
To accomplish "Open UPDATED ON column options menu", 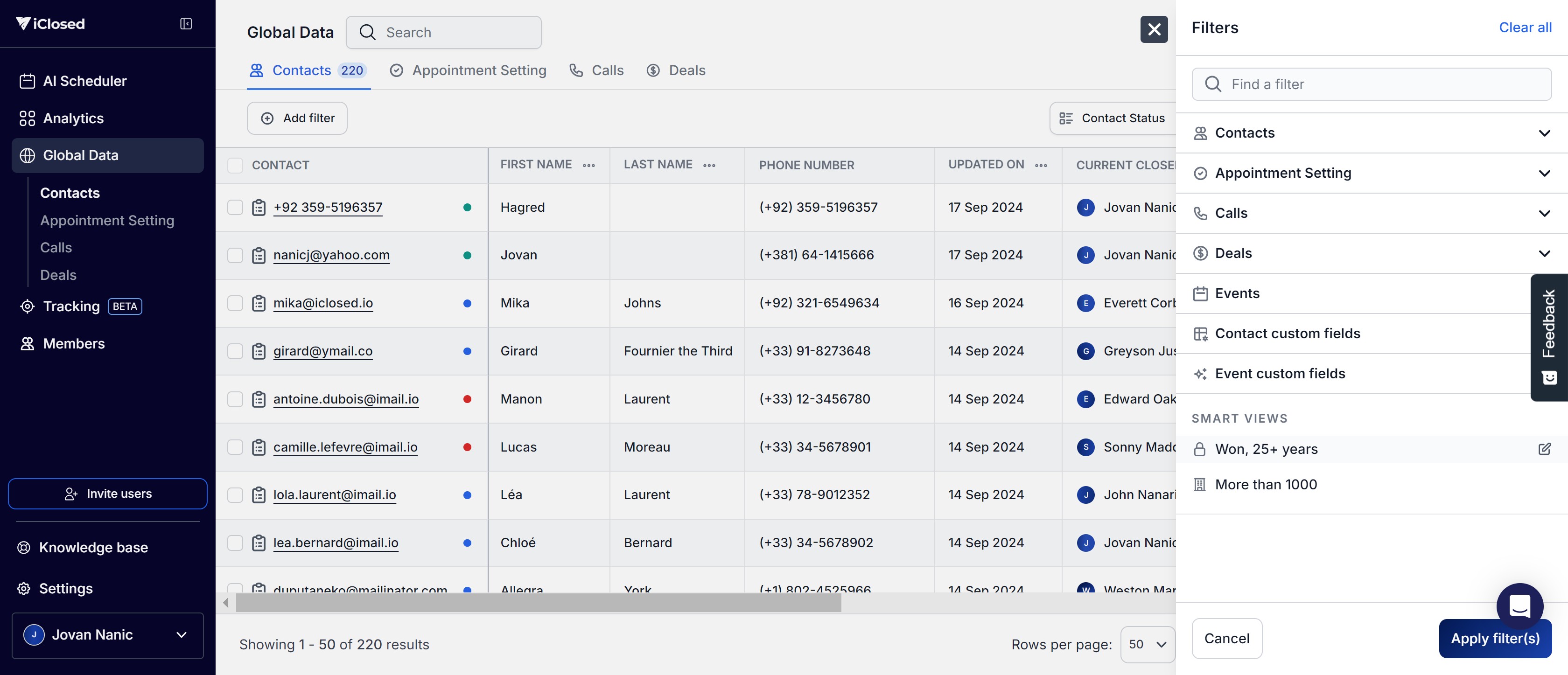I will coord(1040,165).
